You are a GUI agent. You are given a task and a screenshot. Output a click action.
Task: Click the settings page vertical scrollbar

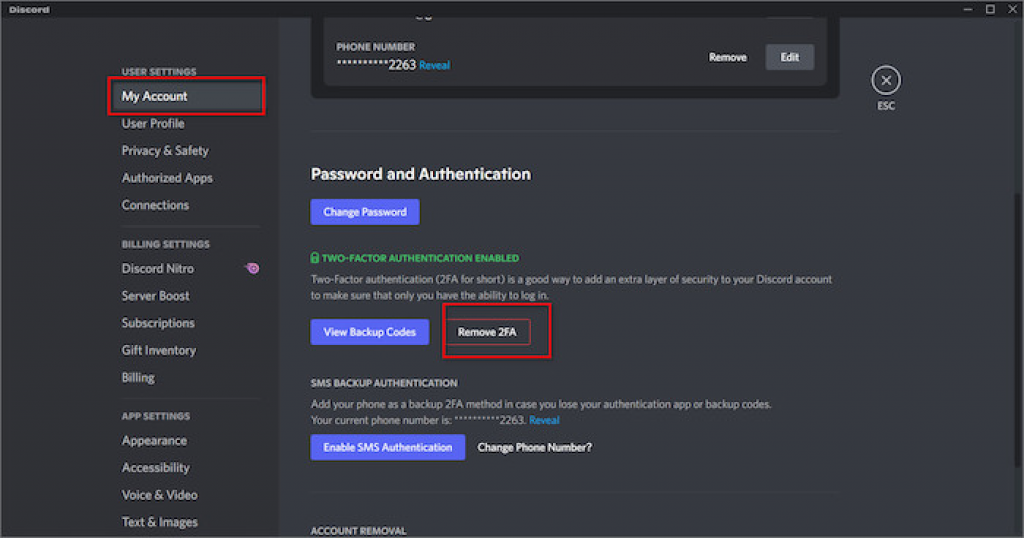1017,330
